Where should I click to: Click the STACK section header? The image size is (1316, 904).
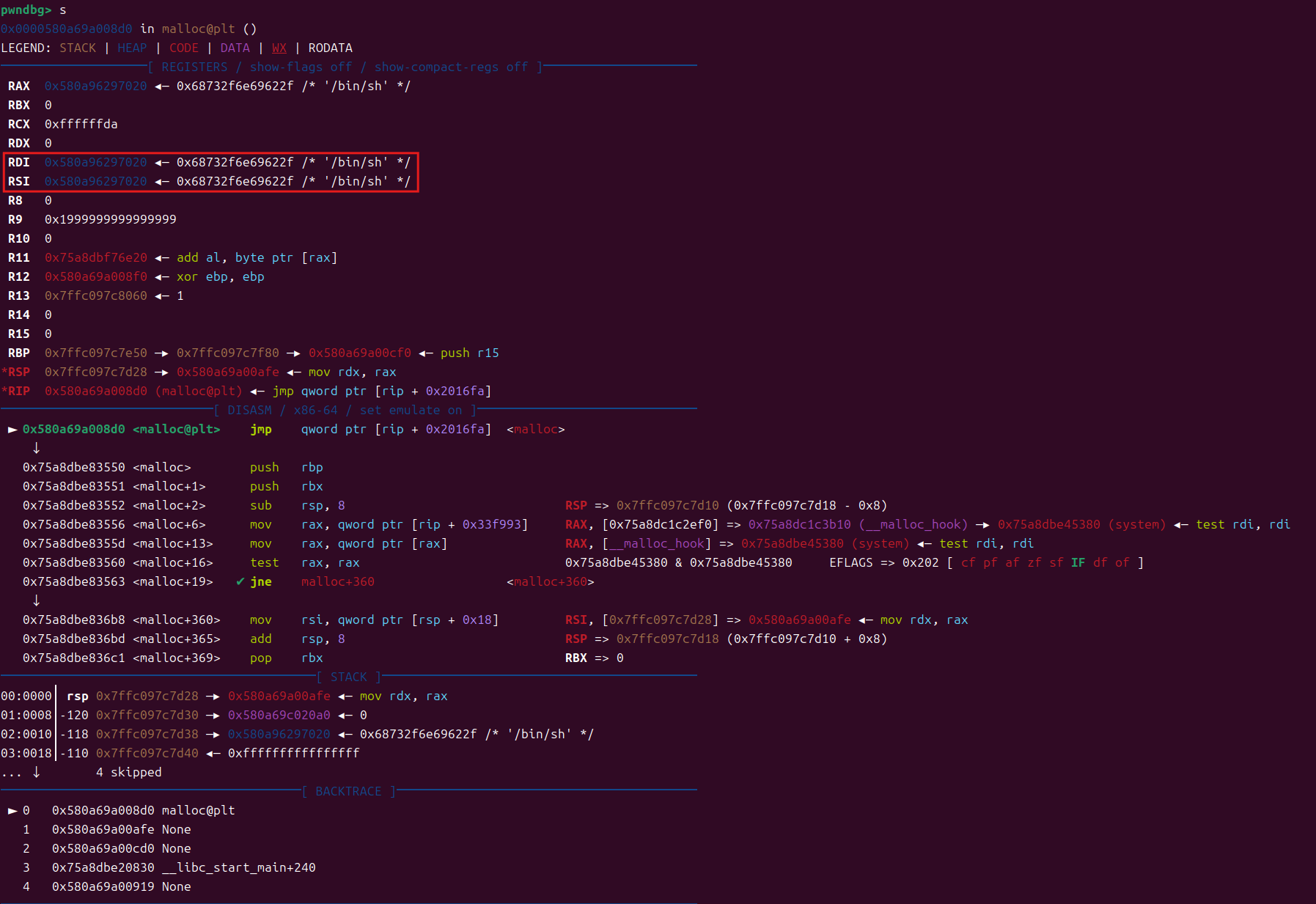click(x=348, y=677)
